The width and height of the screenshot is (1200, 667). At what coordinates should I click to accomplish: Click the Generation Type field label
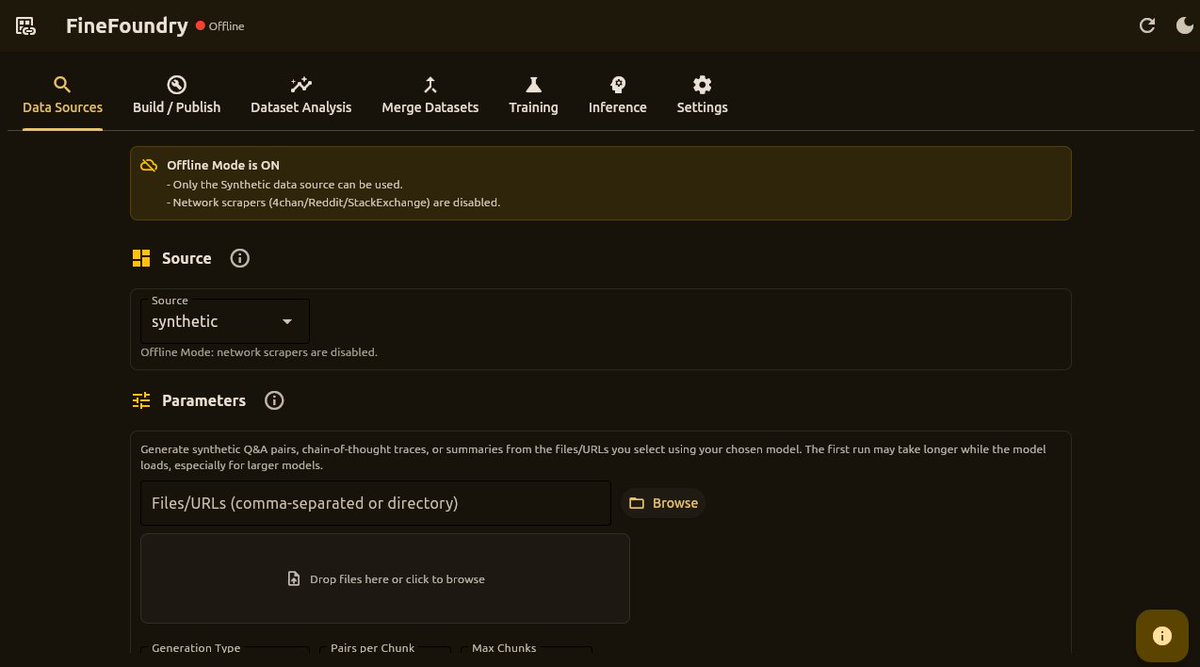(x=196, y=648)
